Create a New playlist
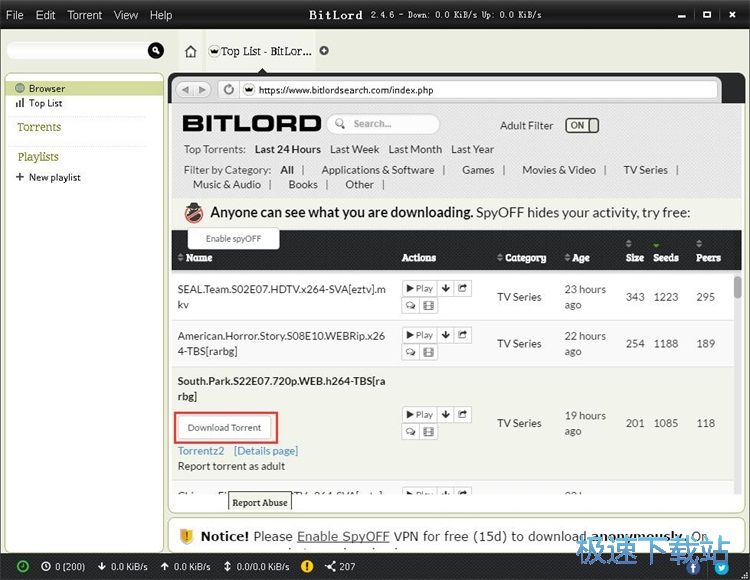The image size is (750, 580). [48, 177]
